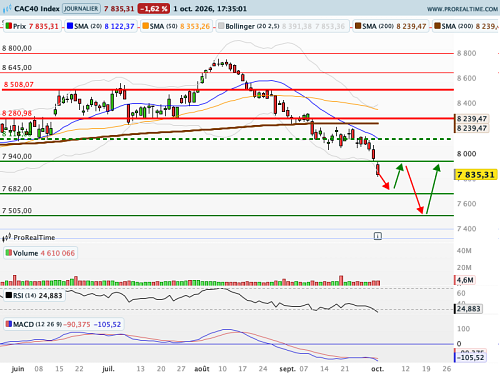Click the Volume legend icon

(9, 253)
